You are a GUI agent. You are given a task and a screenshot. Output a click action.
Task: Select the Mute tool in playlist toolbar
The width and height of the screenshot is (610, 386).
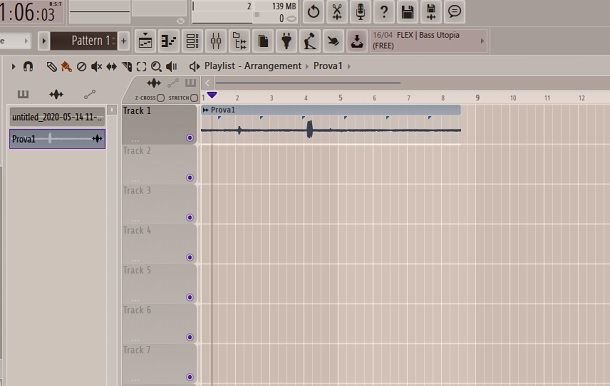tap(96, 67)
